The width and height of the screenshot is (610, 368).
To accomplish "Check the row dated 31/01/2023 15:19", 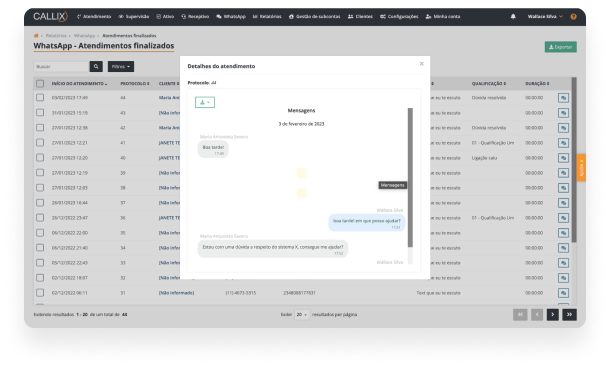I will (40, 113).
